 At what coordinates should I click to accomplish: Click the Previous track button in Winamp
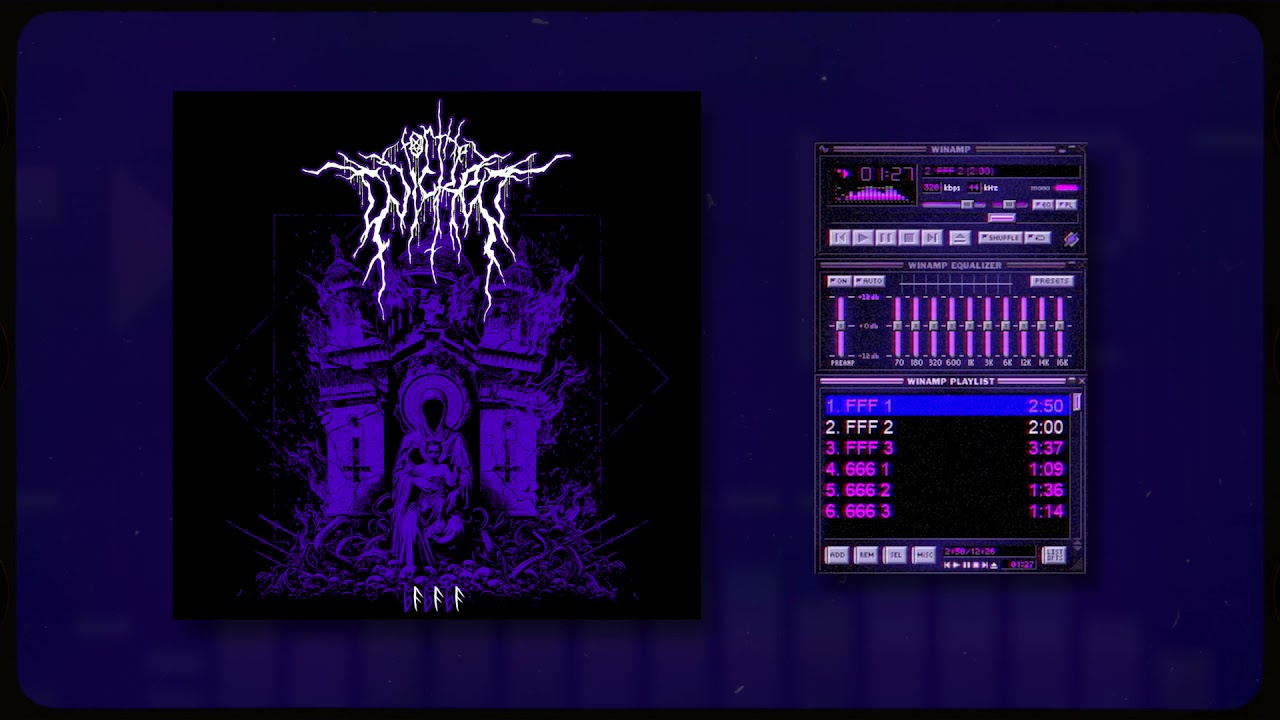[840, 238]
